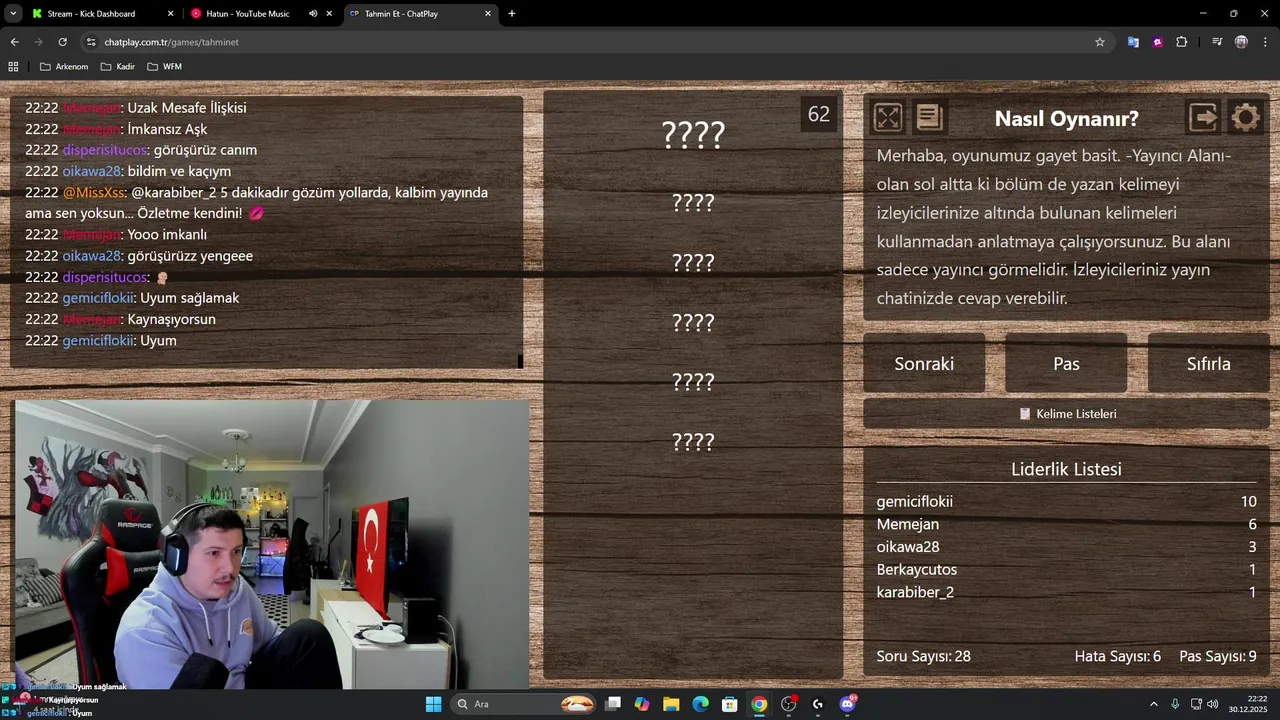Screen dimensions: 1280x720
Task: Click the purple extension icon in toolbar
Action: (1157, 42)
